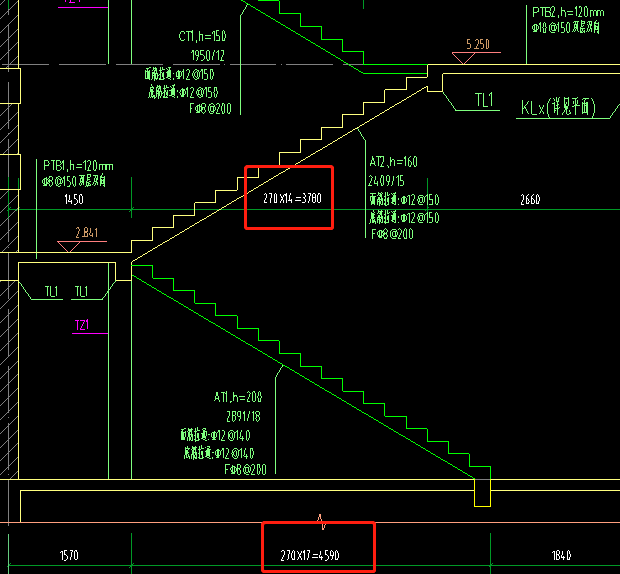Select the "2660" dimension value
Image resolution: width=620 pixels, height=574 pixels.
point(530,199)
